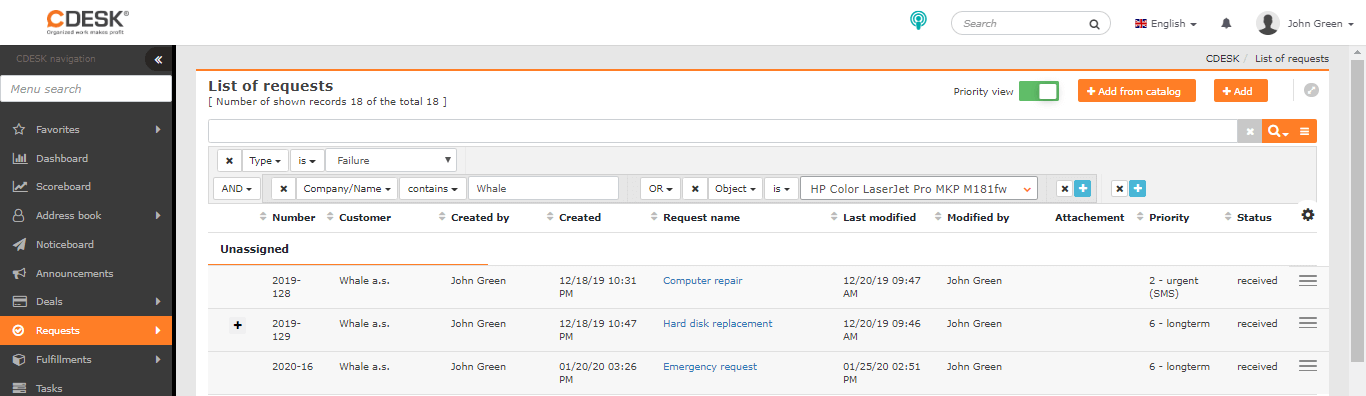Screen dimensions: 1366x396
Task: Click the Deals card icon in sidebar
Action: click(18, 301)
